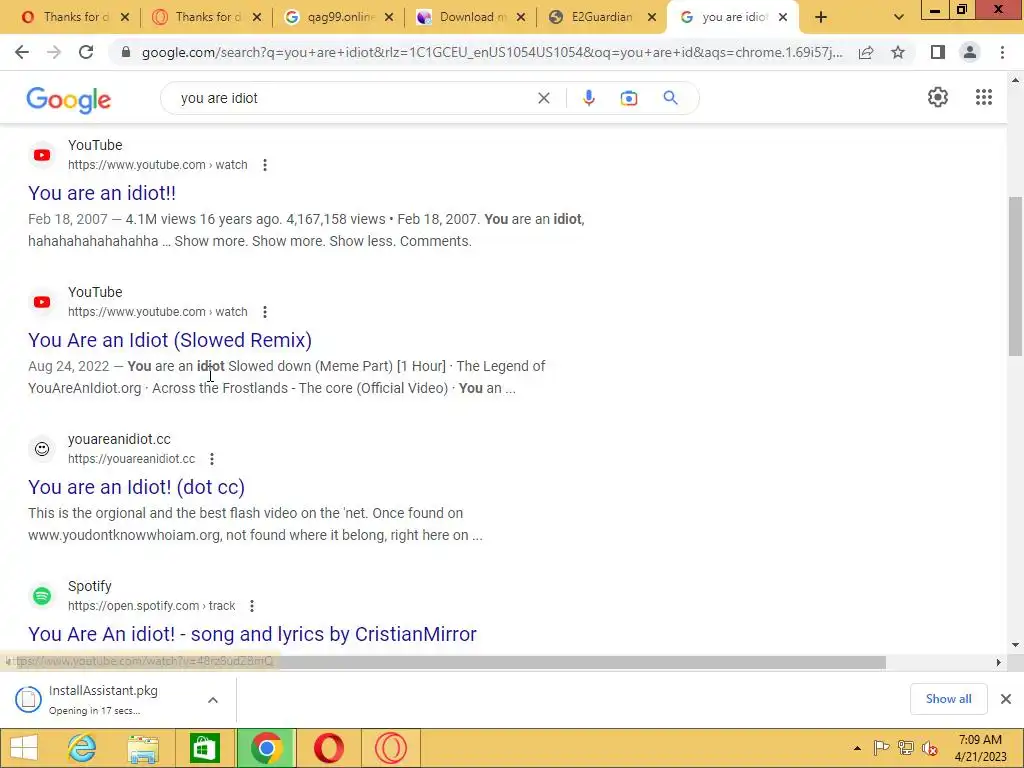Expand InstallAssistant.pkg download options
1024x768 pixels.
click(x=213, y=700)
